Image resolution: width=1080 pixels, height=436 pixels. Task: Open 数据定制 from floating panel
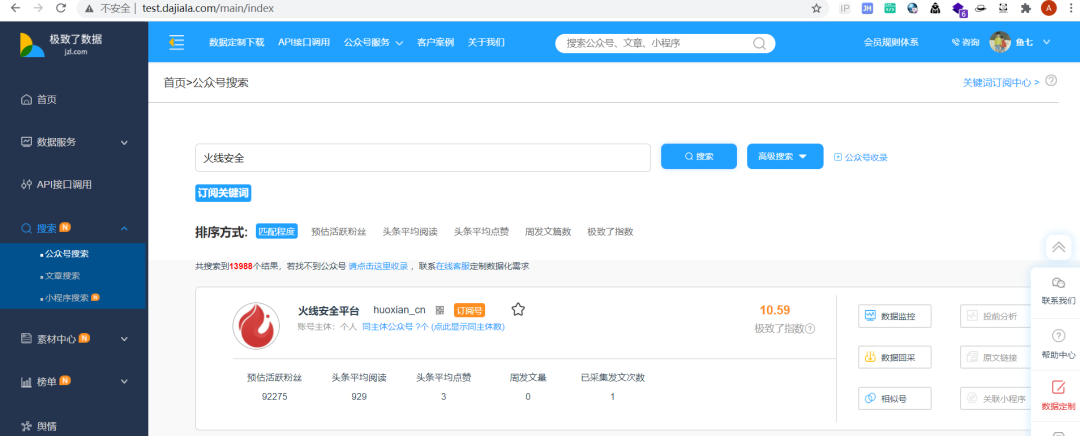(x=1058, y=395)
